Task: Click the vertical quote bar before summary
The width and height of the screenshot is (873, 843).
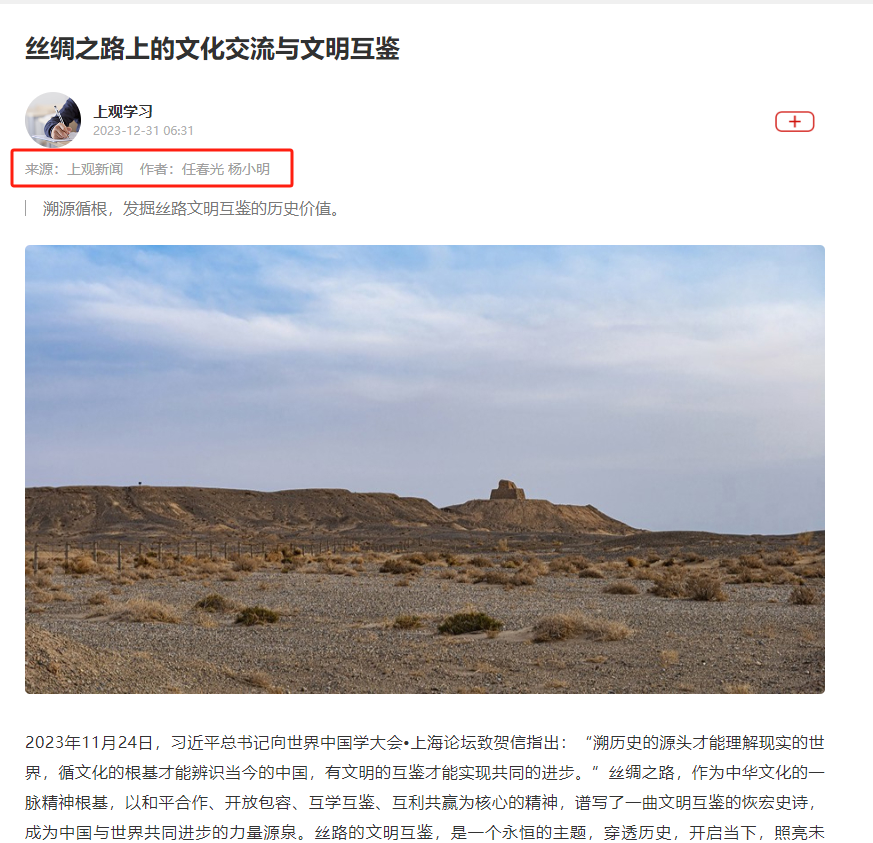Action: [x=26, y=209]
